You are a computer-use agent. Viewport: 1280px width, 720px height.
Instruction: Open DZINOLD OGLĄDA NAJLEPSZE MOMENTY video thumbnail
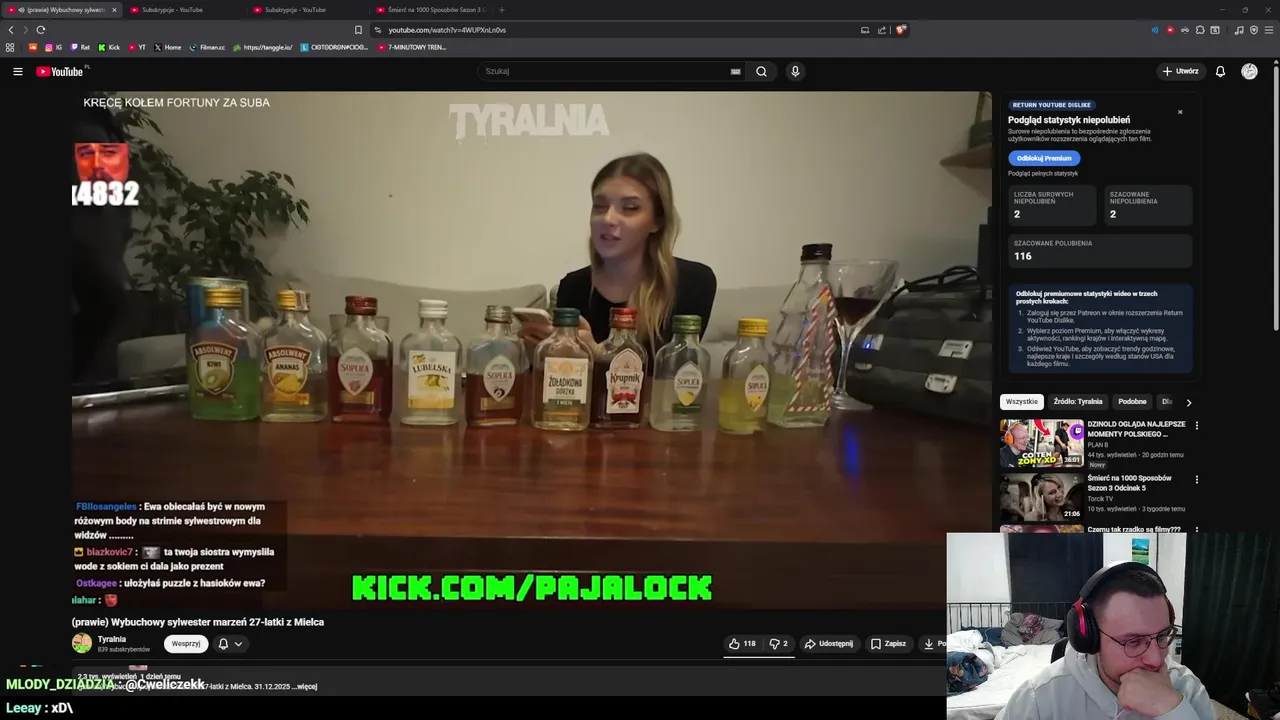[1042, 444]
